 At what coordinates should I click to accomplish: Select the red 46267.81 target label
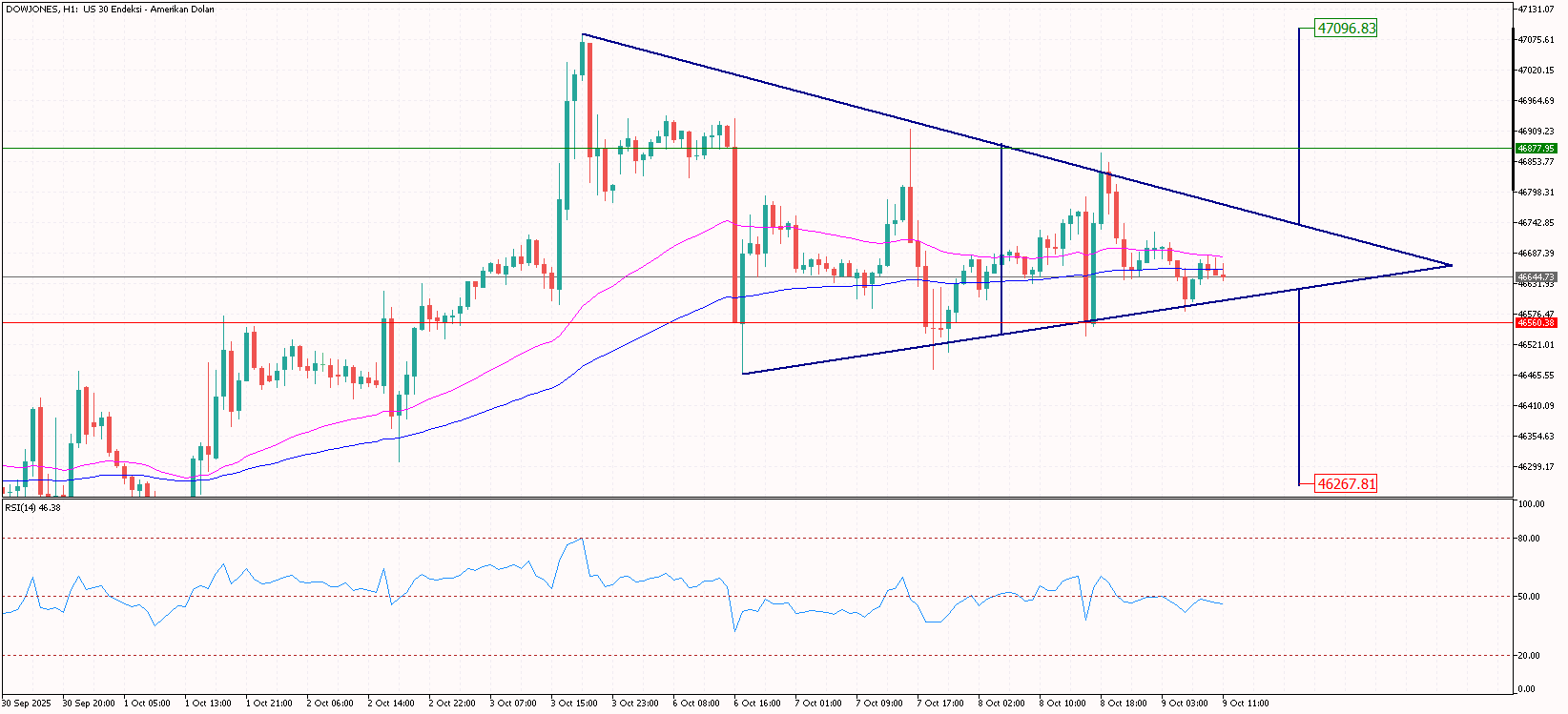(x=1346, y=484)
